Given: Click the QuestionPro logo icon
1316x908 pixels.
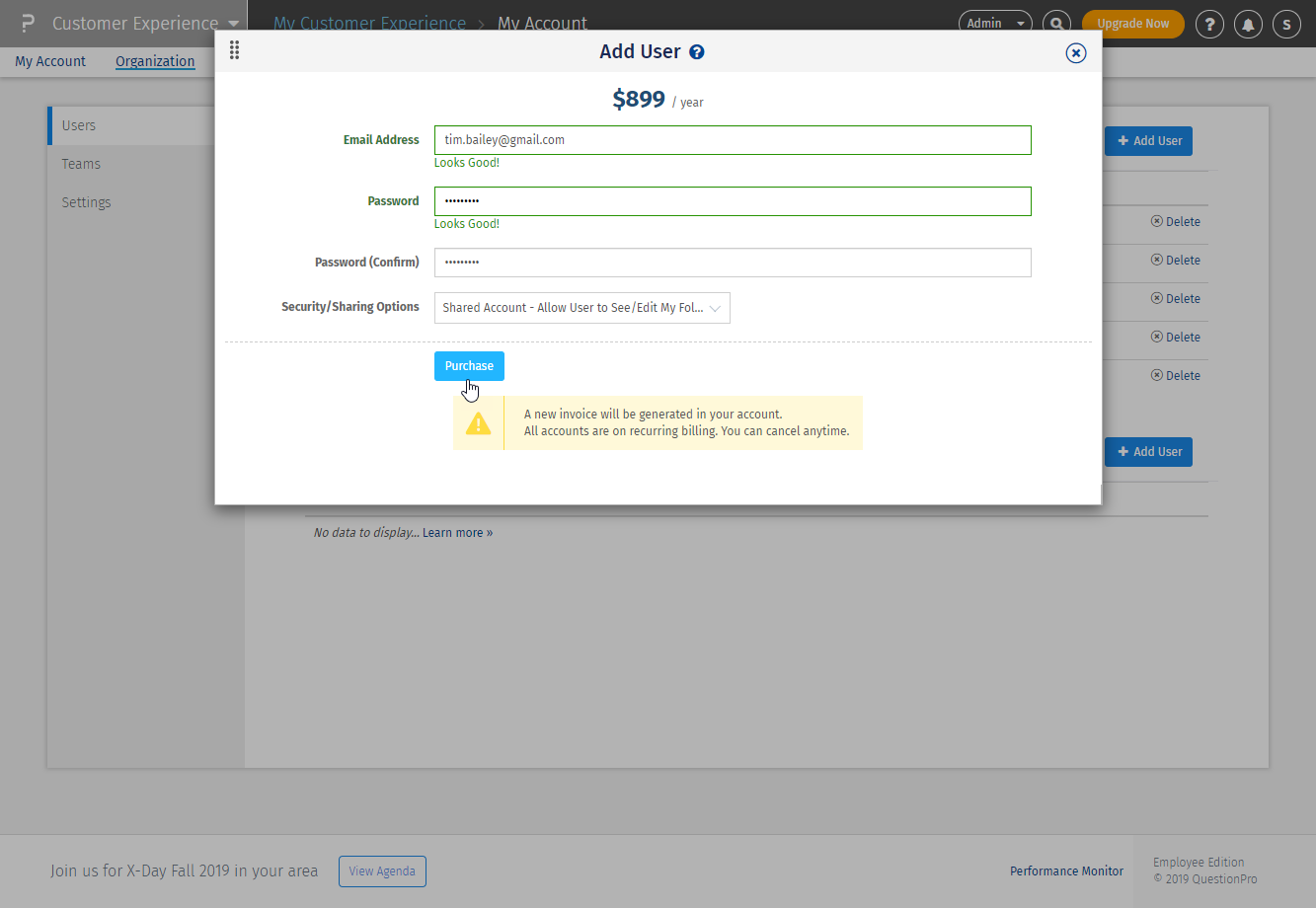Looking at the screenshot, I should (x=26, y=23).
